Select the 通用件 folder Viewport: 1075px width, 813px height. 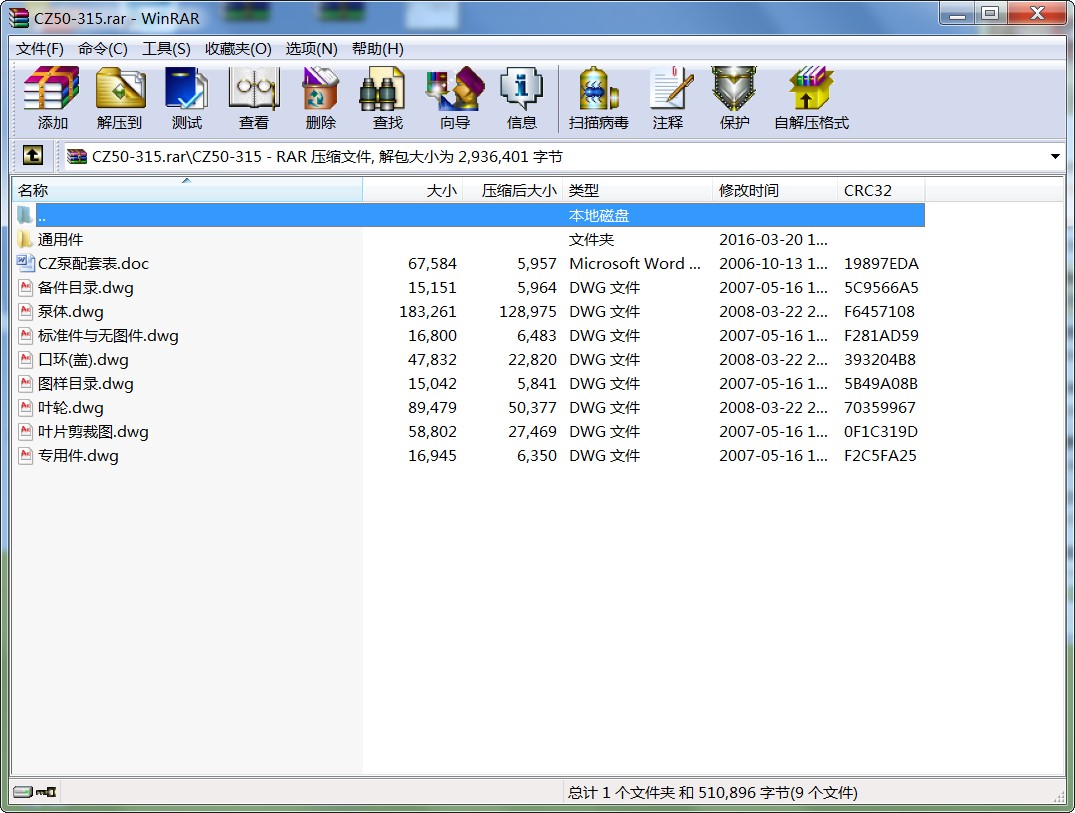coord(60,240)
